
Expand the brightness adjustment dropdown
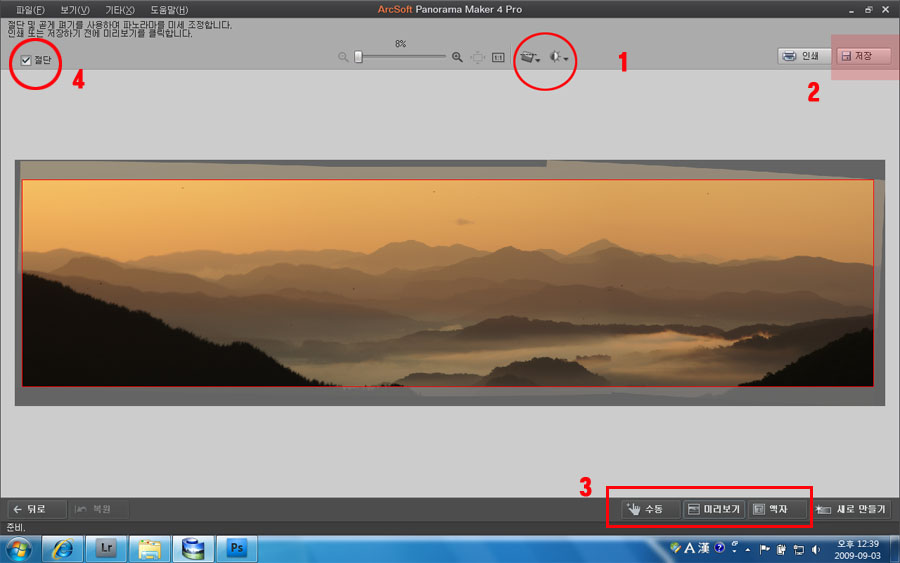tap(558, 57)
